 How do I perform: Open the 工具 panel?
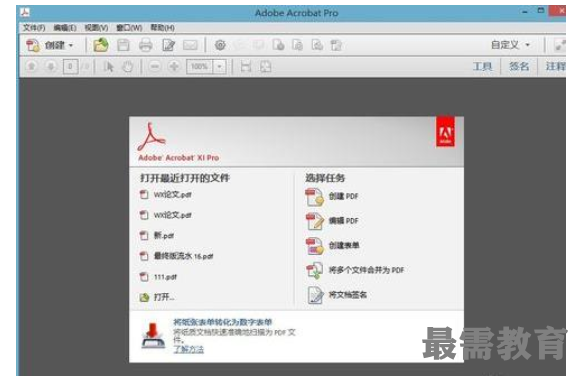point(482,66)
